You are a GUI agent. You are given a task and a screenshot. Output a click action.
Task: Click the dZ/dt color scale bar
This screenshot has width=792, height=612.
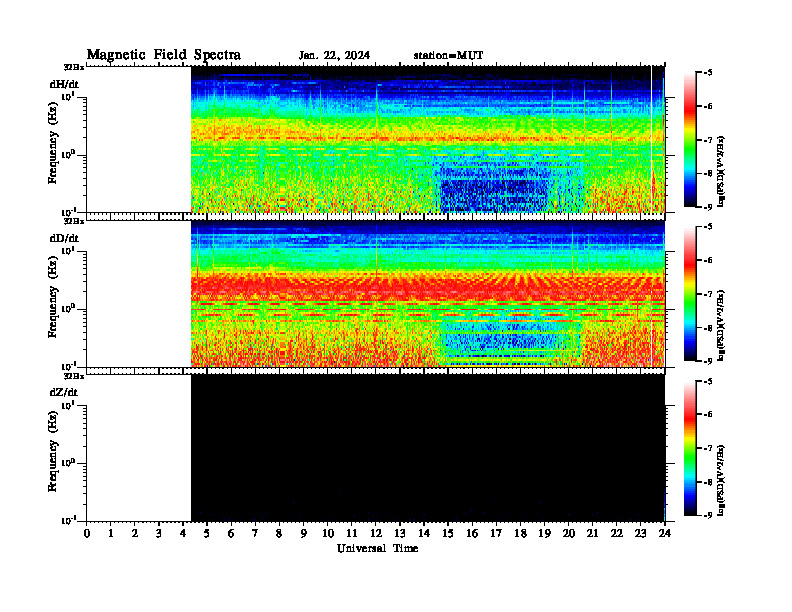click(689, 448)
